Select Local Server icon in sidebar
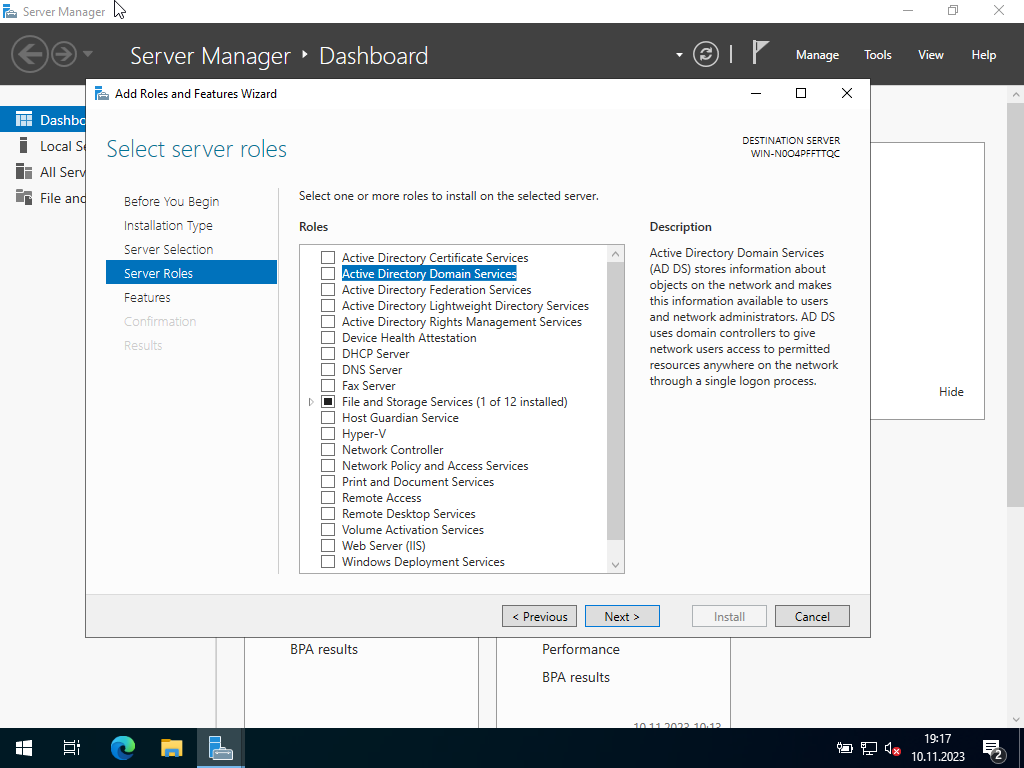Image resolution: width=1024 pixels, height=768 pixels. 24,145
